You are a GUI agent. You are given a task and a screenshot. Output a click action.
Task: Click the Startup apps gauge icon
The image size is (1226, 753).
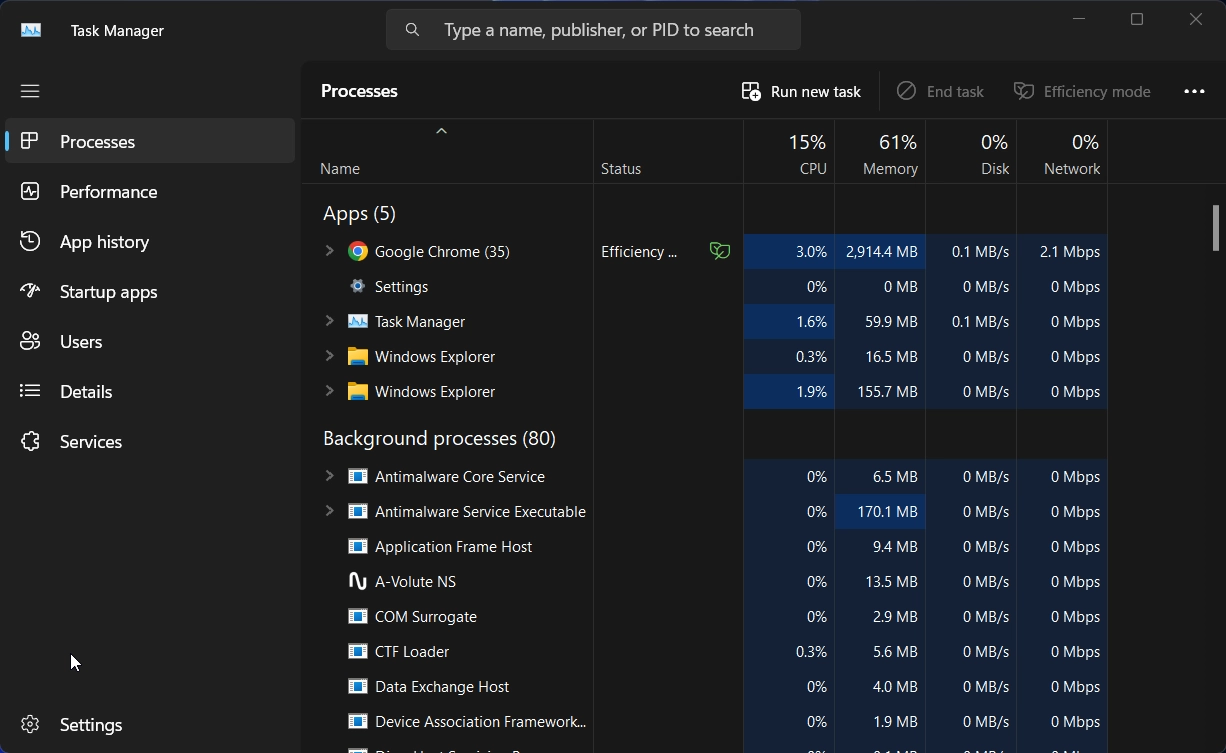(30, 291)
